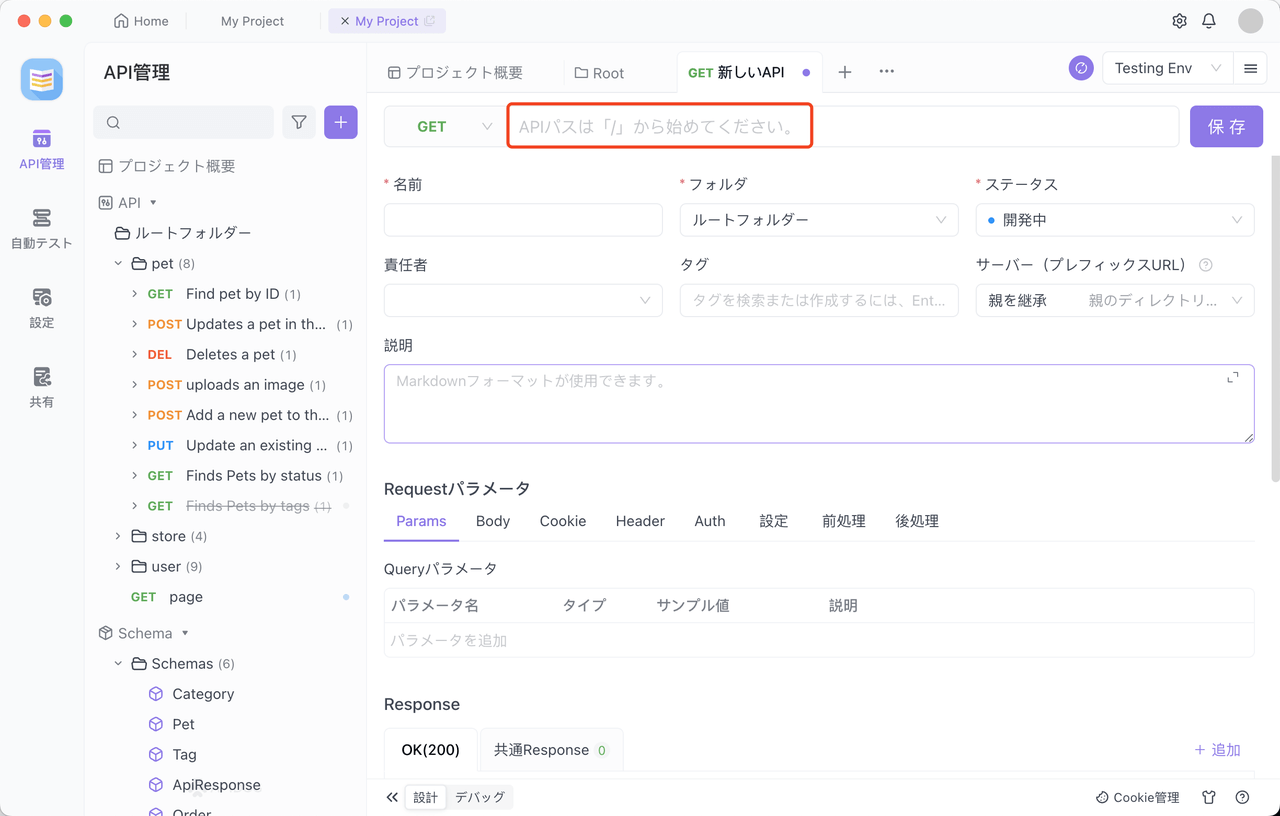
Task: Click the 追加 response link
Action: coord(1217,750)
